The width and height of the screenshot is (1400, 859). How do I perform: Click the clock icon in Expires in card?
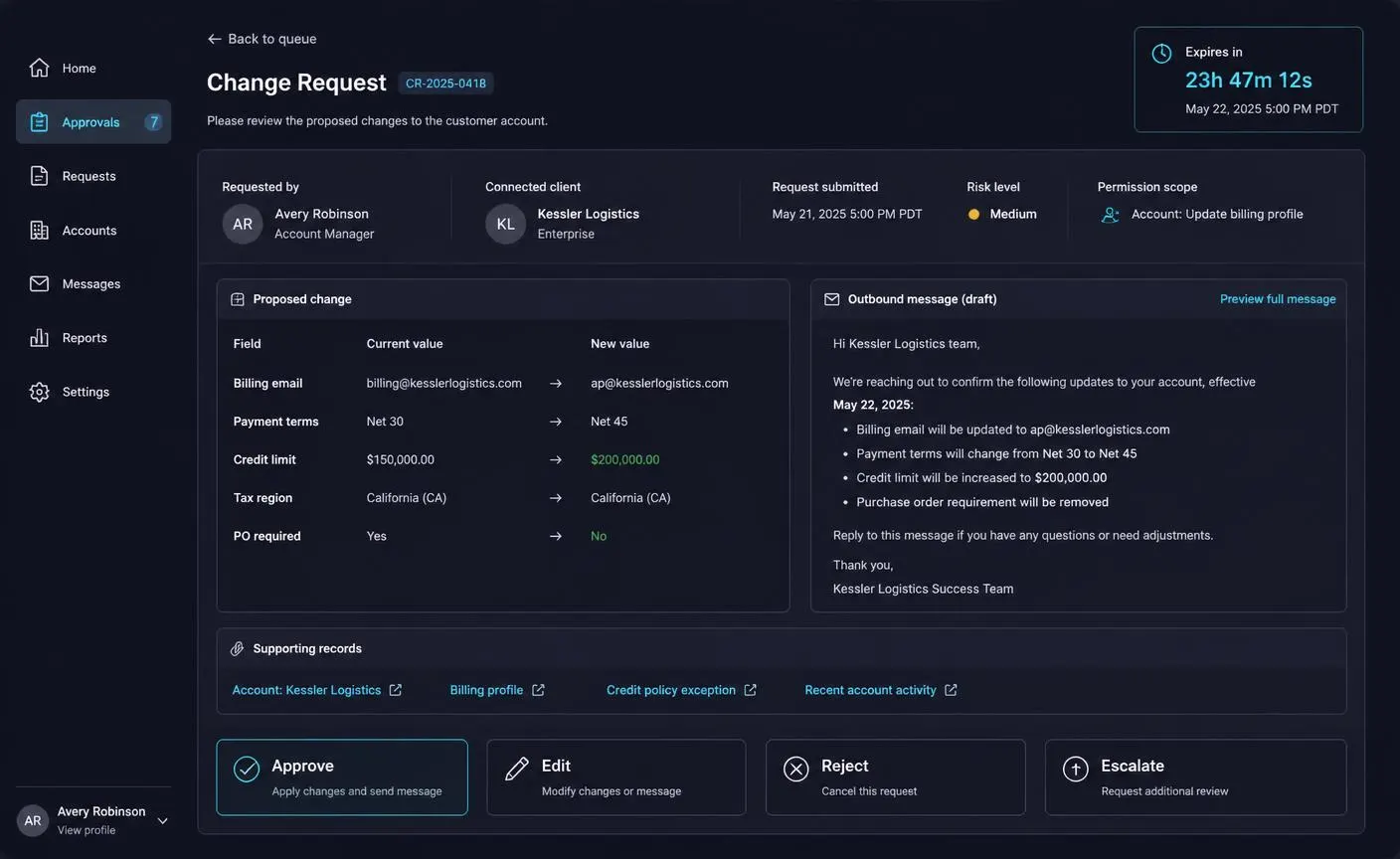1161,54
